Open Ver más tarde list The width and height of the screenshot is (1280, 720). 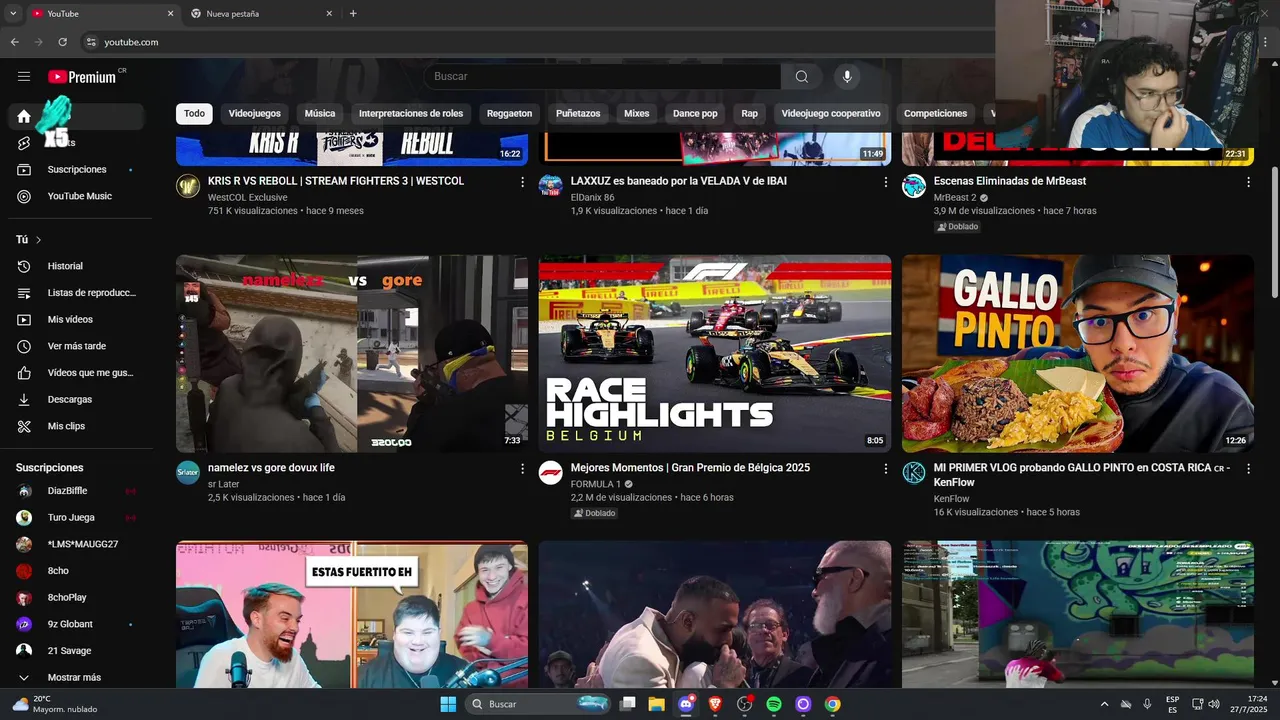coord(77,346)
